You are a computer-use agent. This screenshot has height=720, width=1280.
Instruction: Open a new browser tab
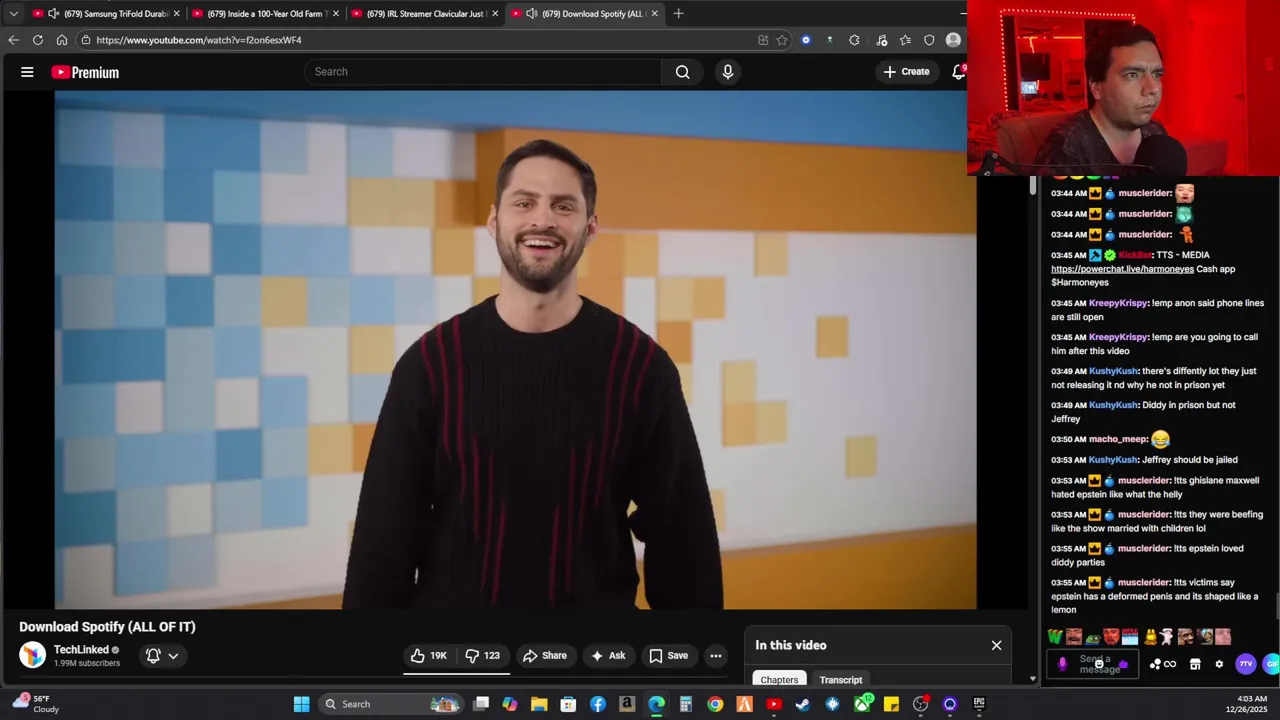(678, 14)
